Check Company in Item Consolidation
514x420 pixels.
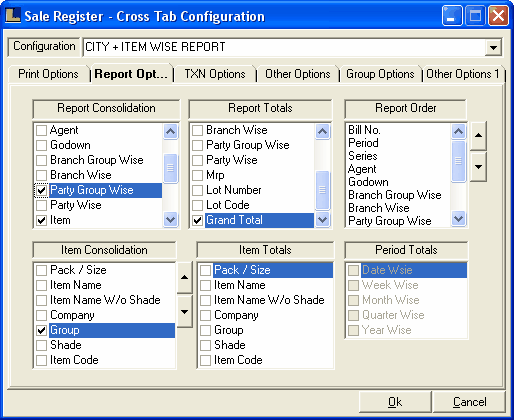[41, 315]
